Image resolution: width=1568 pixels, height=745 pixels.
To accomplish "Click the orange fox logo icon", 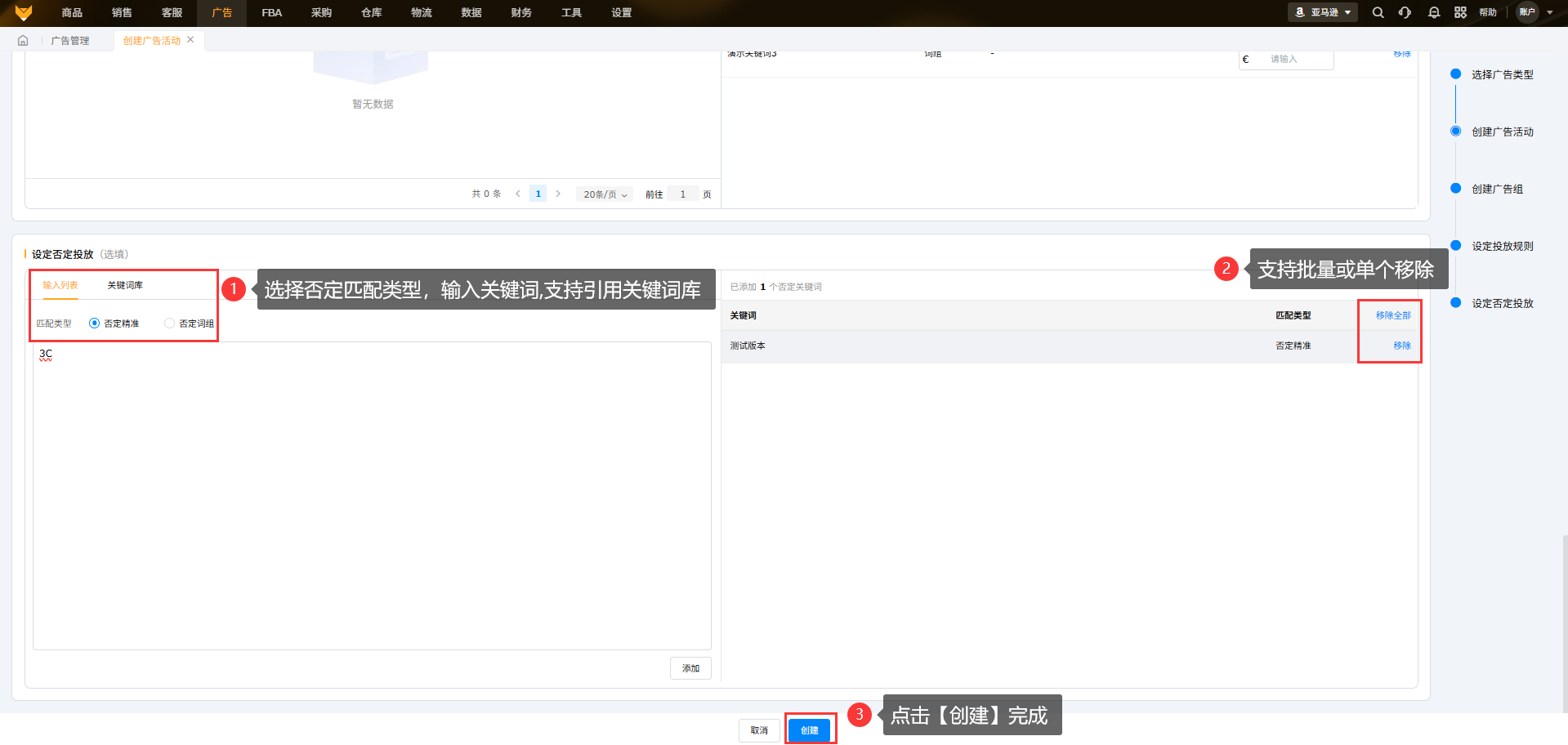I will point(24,12).
